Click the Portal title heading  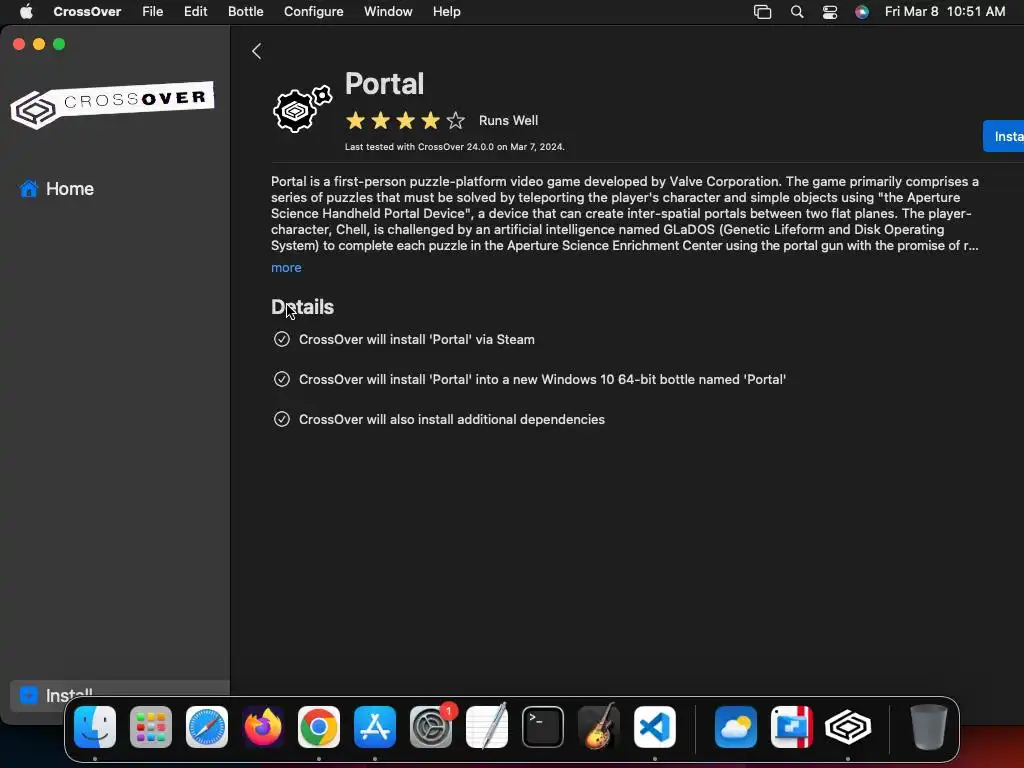point(384,84)
